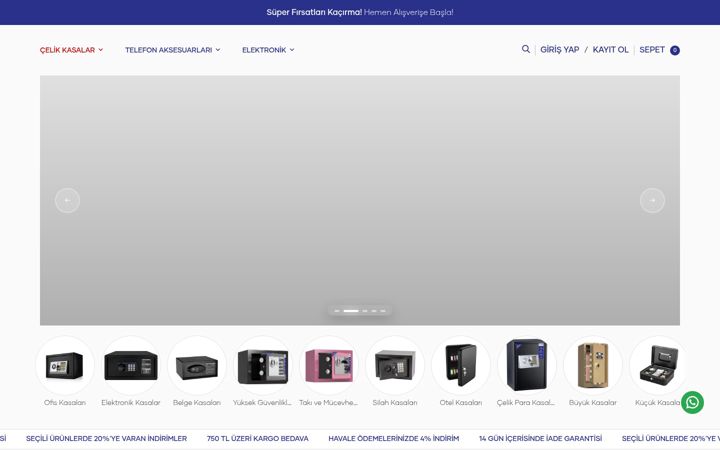Open Küçük Kasalar cash box image
Viewport: 720px width, 450px height.
(658, 366)
